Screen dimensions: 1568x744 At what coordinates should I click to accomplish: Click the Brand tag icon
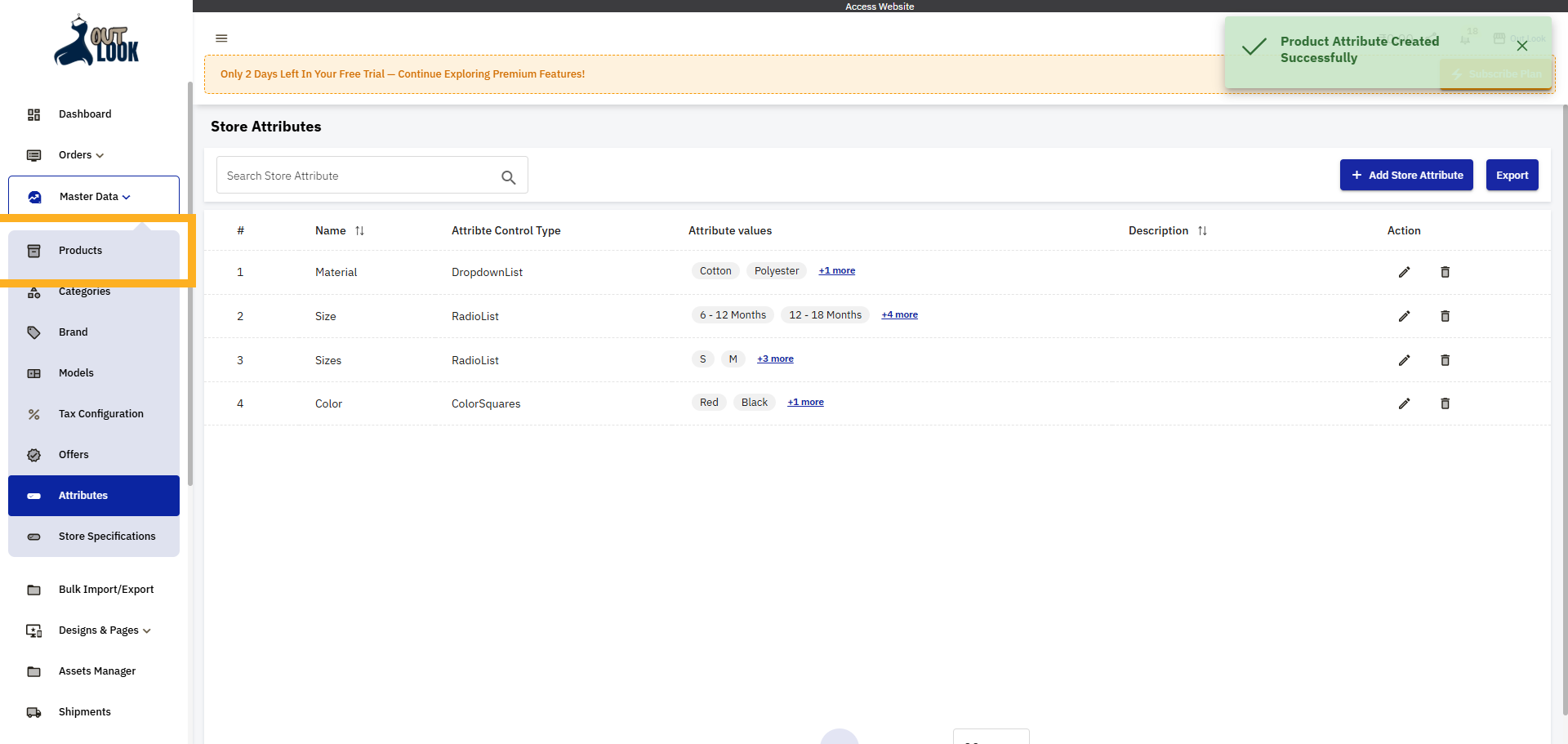(33, 332)
